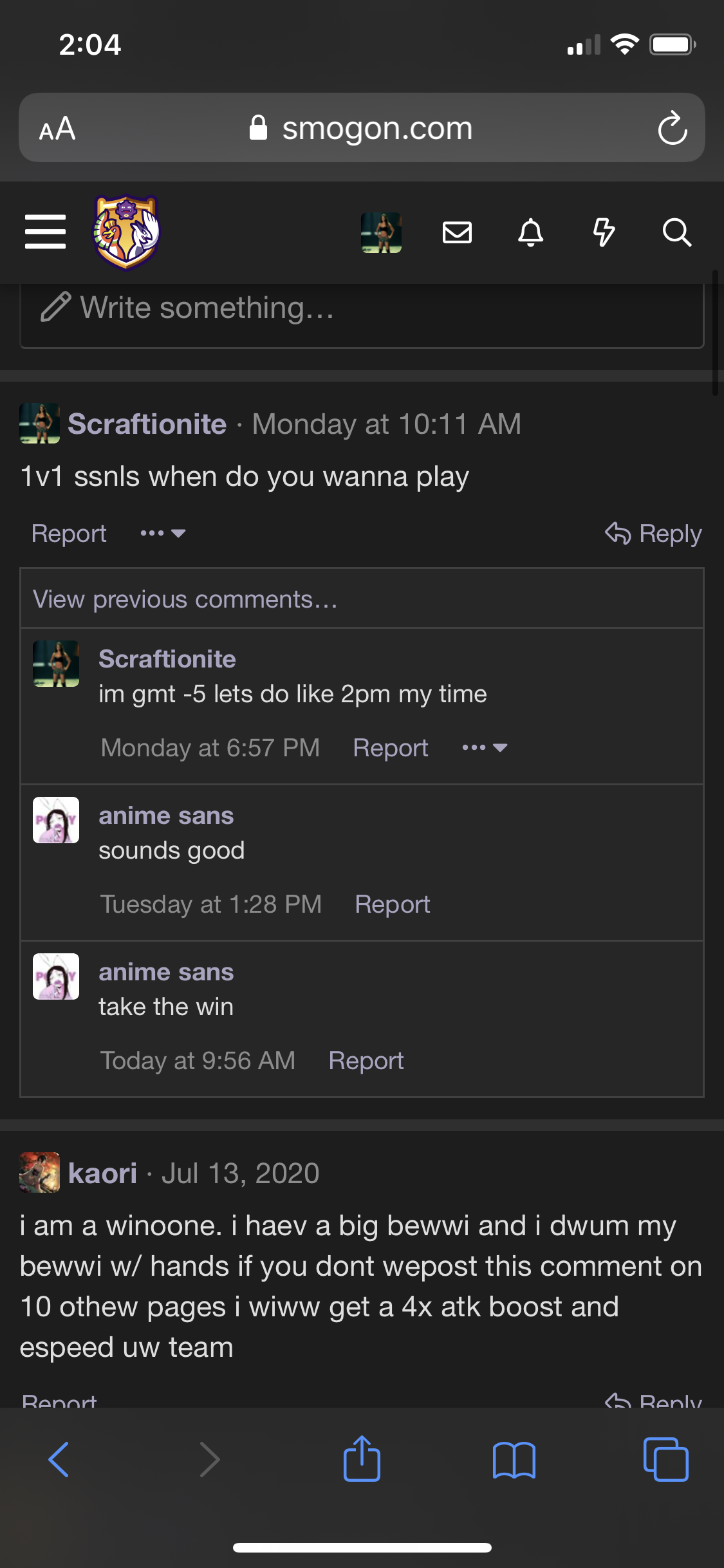
Task: Go back with the Safari arrow
Action: 59,1459
